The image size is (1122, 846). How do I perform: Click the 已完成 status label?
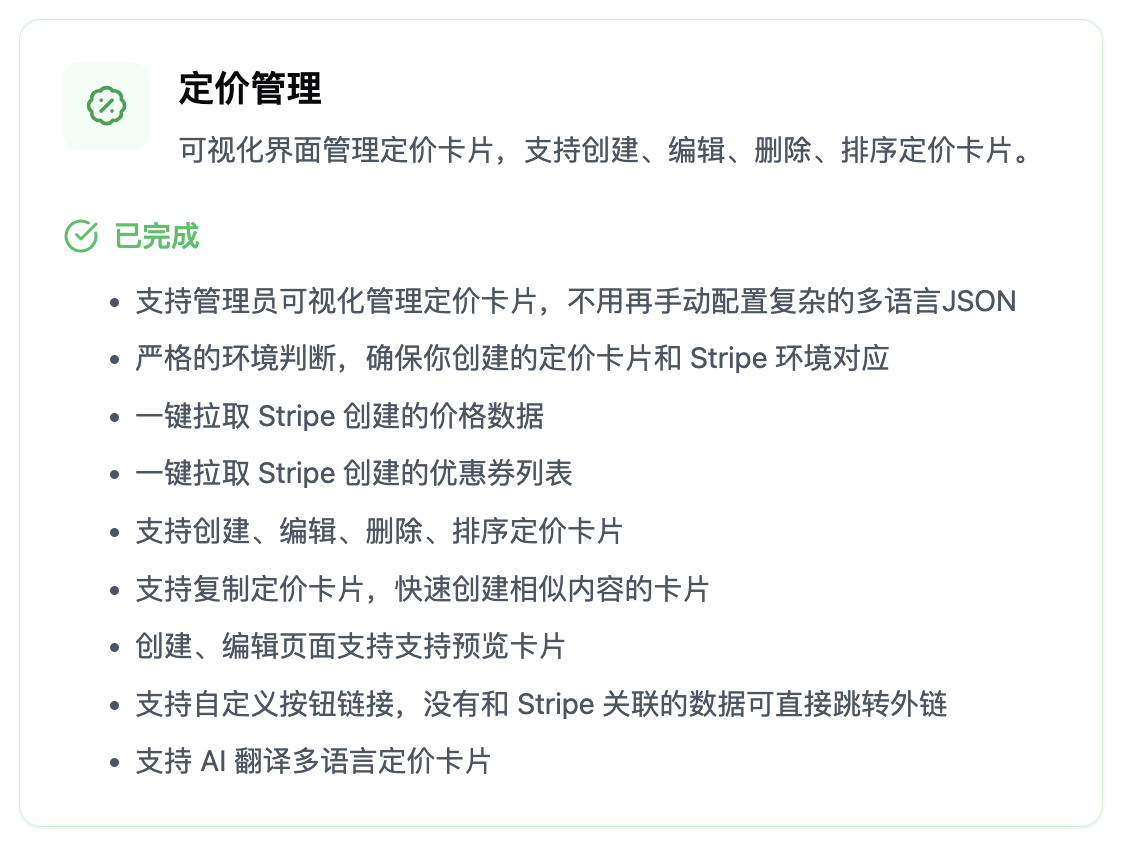(x=157, y=236)
